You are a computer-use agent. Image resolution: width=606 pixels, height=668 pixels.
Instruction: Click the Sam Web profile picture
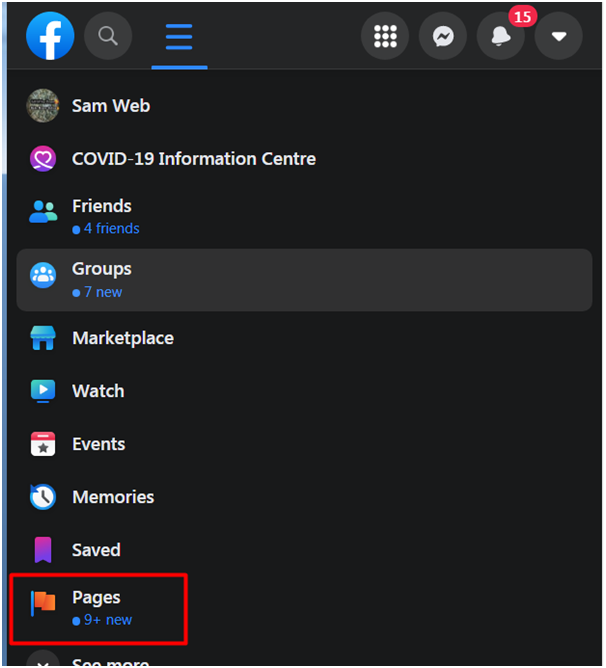[43, 106]
